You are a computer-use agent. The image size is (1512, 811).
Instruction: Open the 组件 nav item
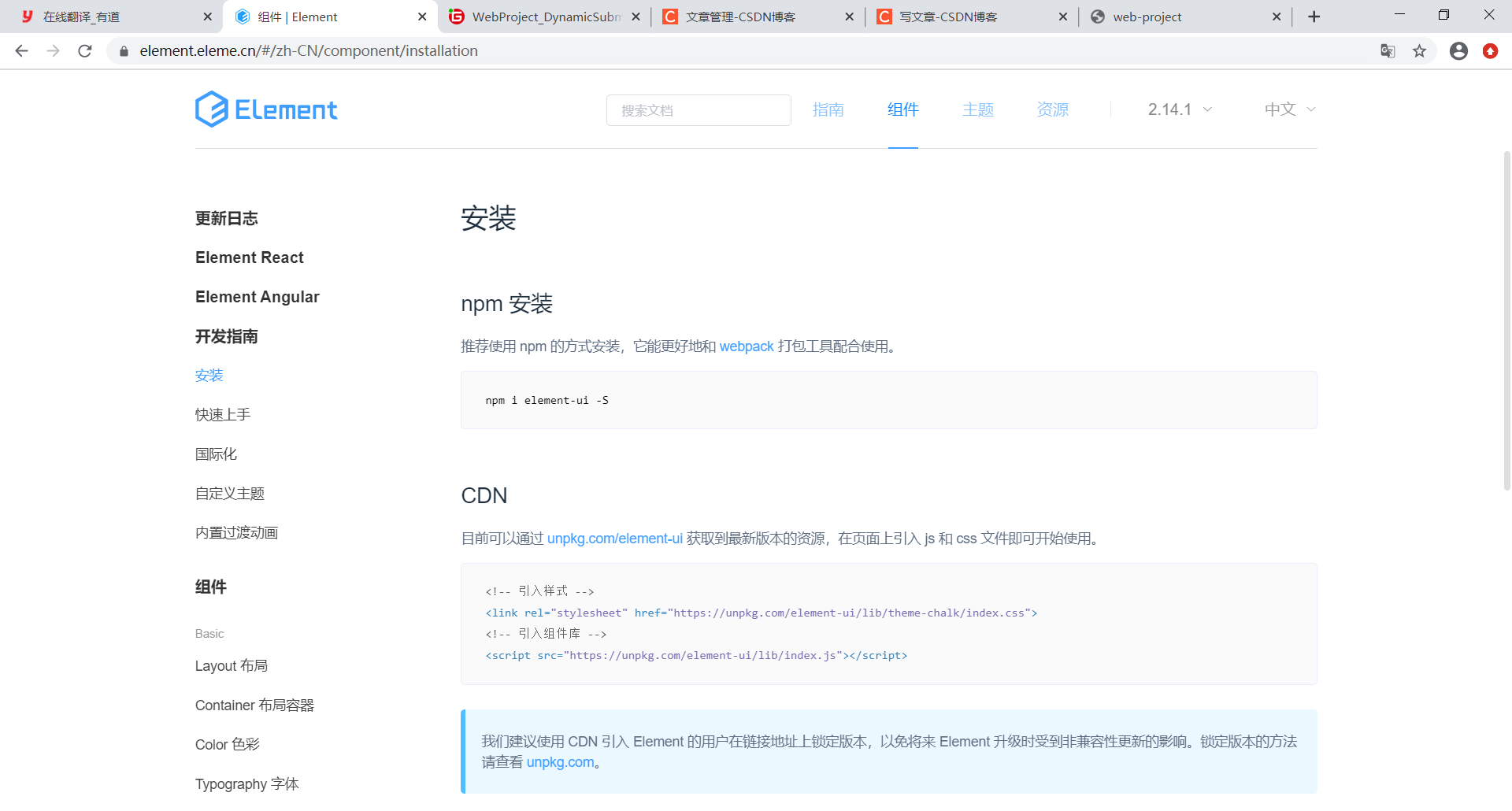click(903, 109)
